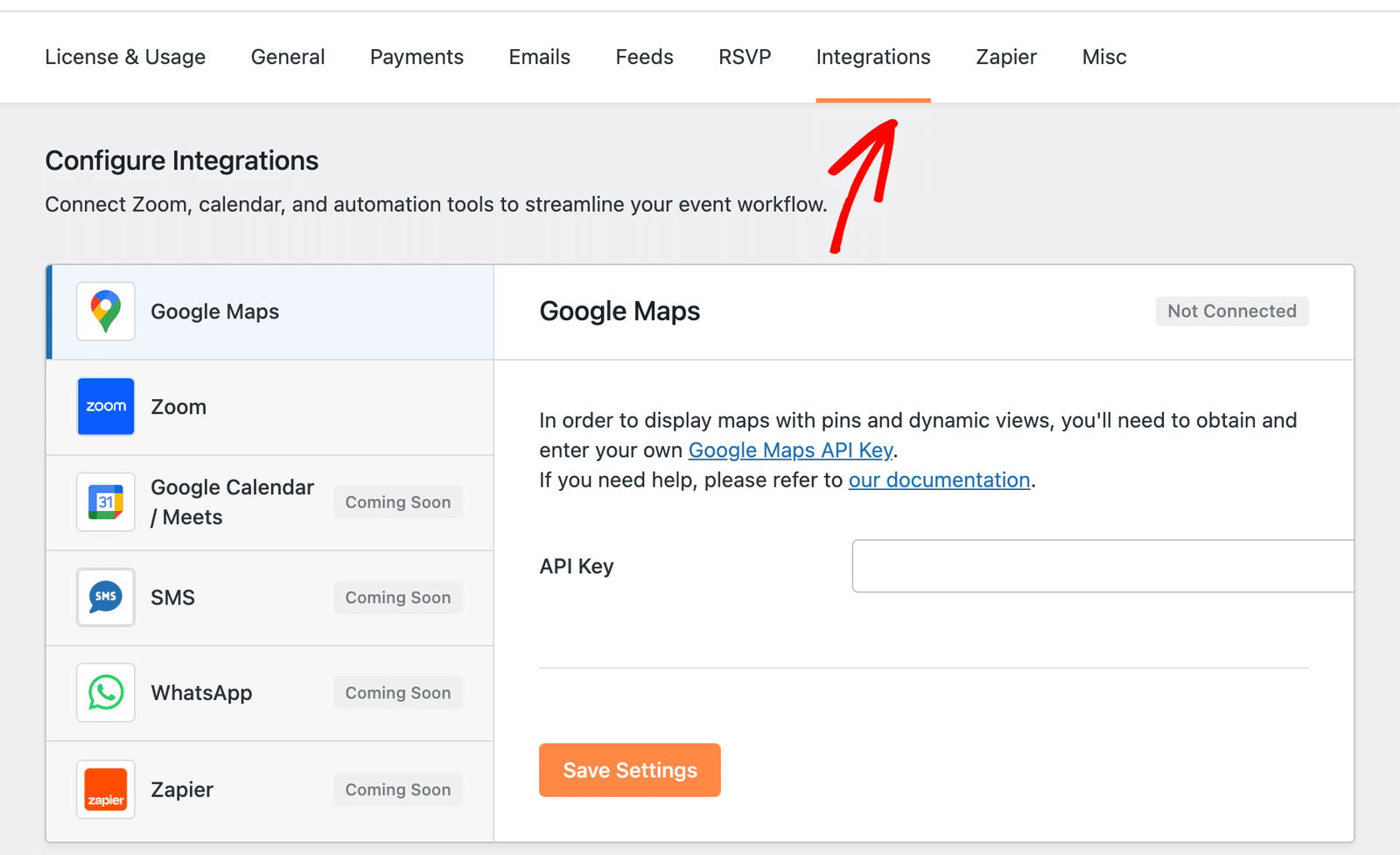Click the blue Zoom logo icon
This screenshot has height=855, width=1400.
coord(106,406)
